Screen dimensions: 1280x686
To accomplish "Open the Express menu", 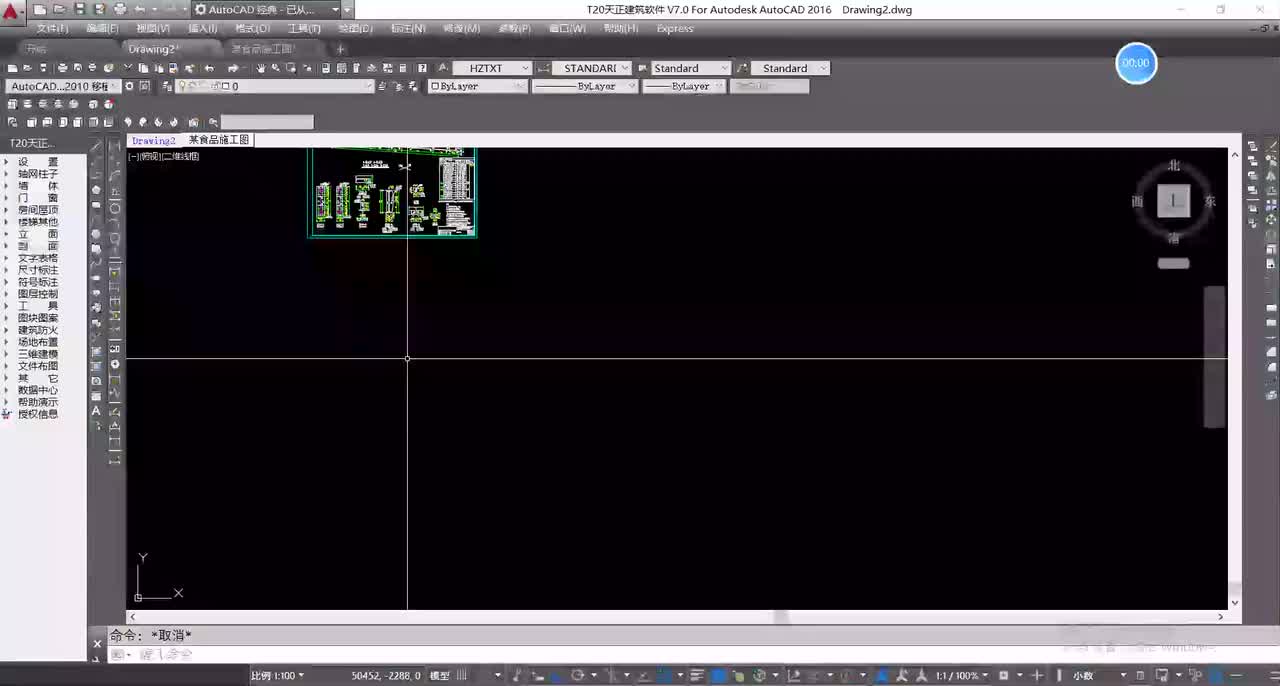I will click(x=675, y=28).
